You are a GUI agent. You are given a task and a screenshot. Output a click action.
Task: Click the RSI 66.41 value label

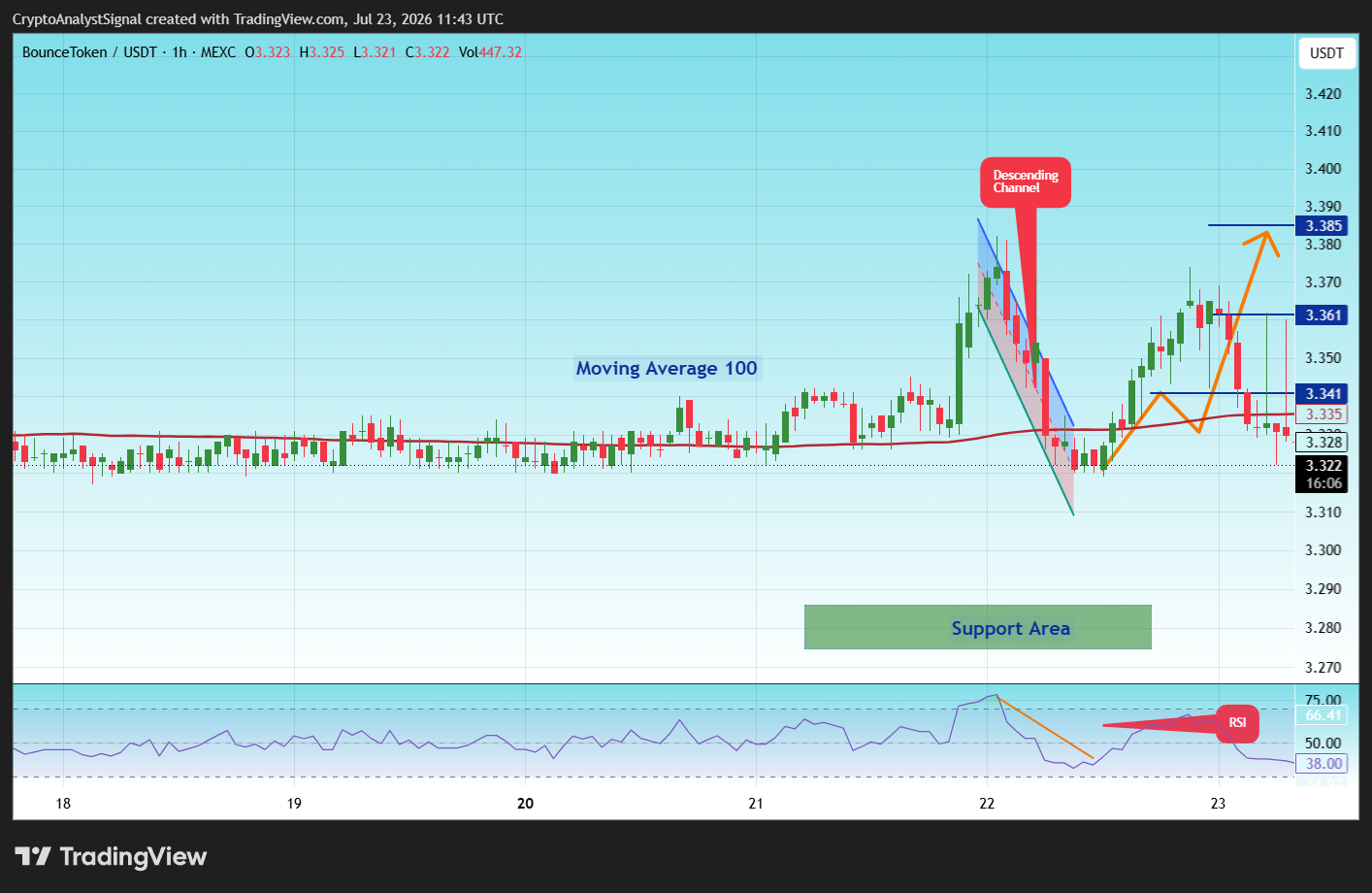pos(1323,715)
